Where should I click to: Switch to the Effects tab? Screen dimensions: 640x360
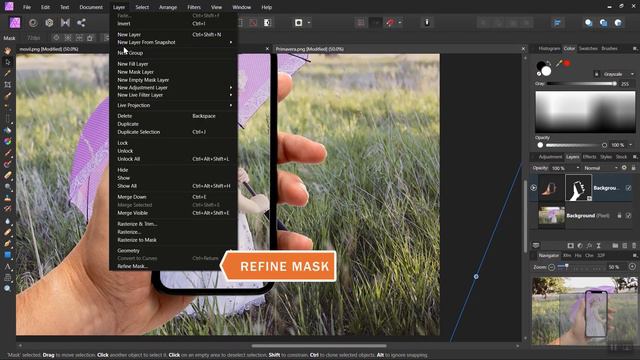coord(589,157)
